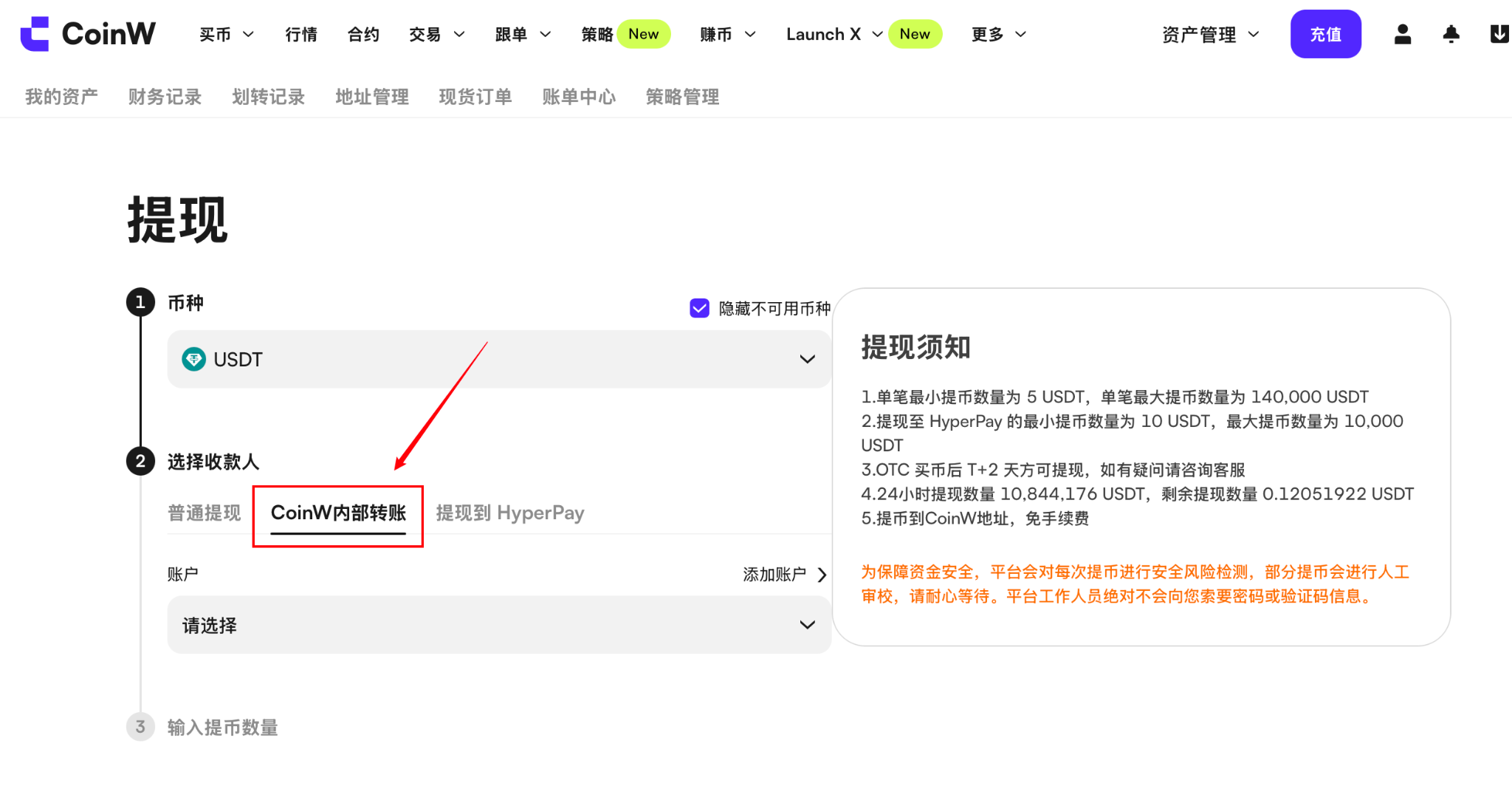The width and height of the screenshot is (1512, 797).
Task: Open the 行情 menu item
Action: [x=301, y=34]
